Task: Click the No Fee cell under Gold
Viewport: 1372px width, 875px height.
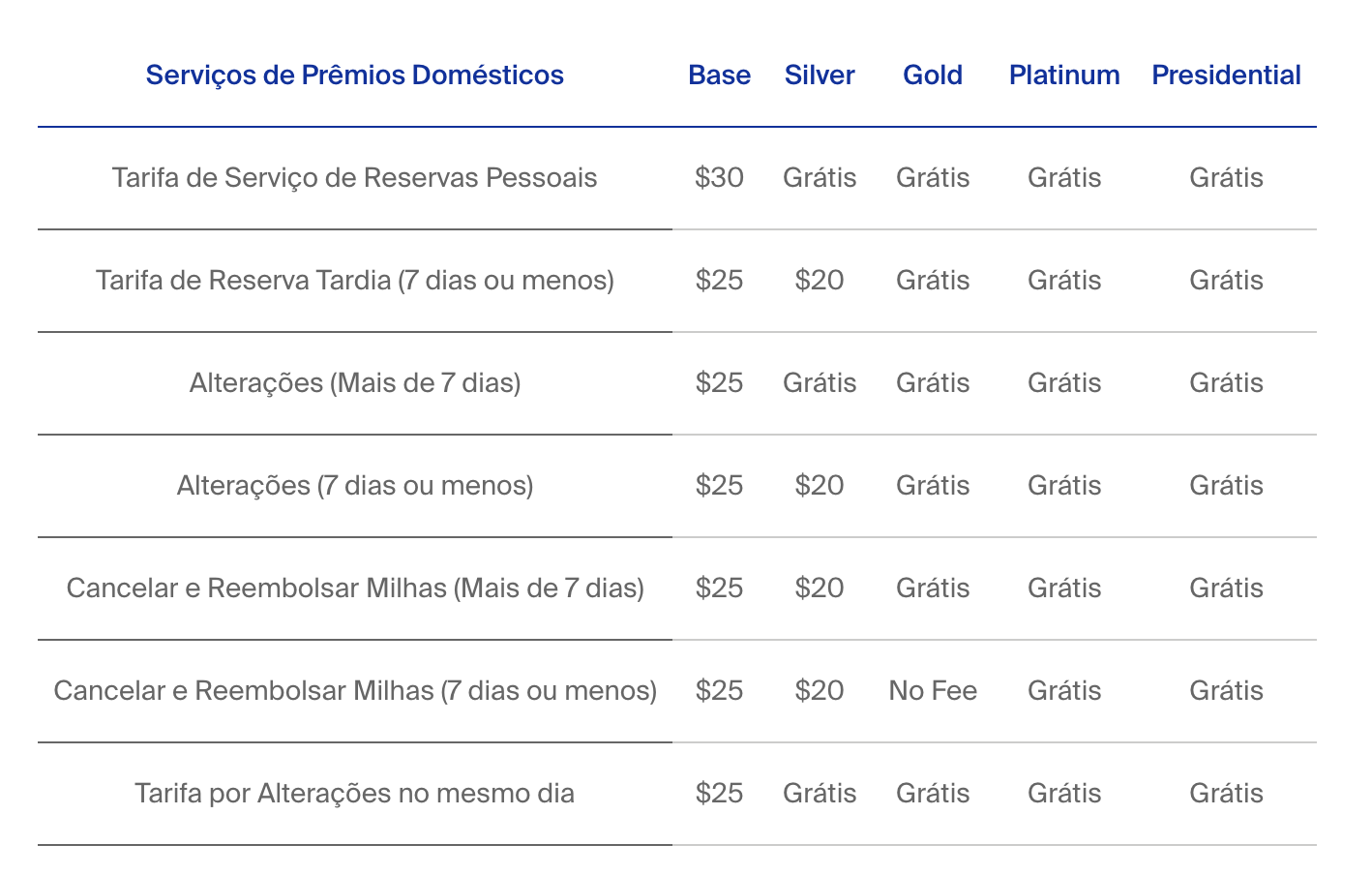Action: (x=933, y=691)
